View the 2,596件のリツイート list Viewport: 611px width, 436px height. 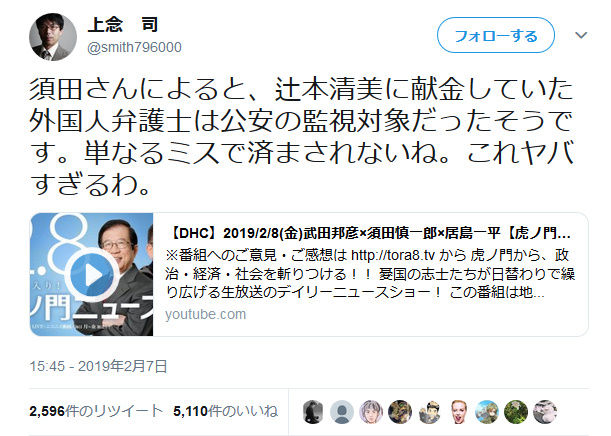pos(95,411)
